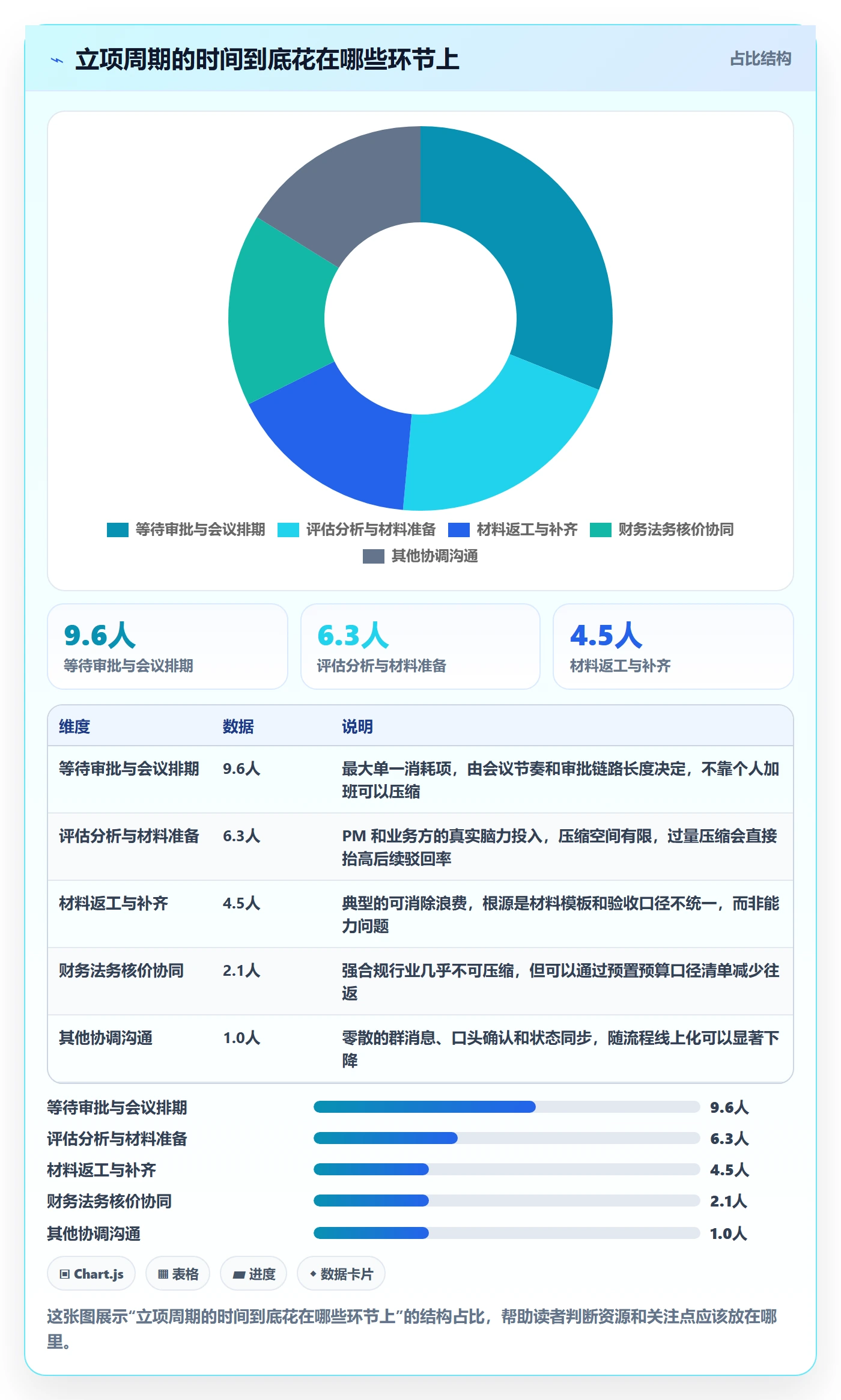The image size is (841, 1400).
Task: Click the 表格 tag
Action: click(x=178, y=1273)
